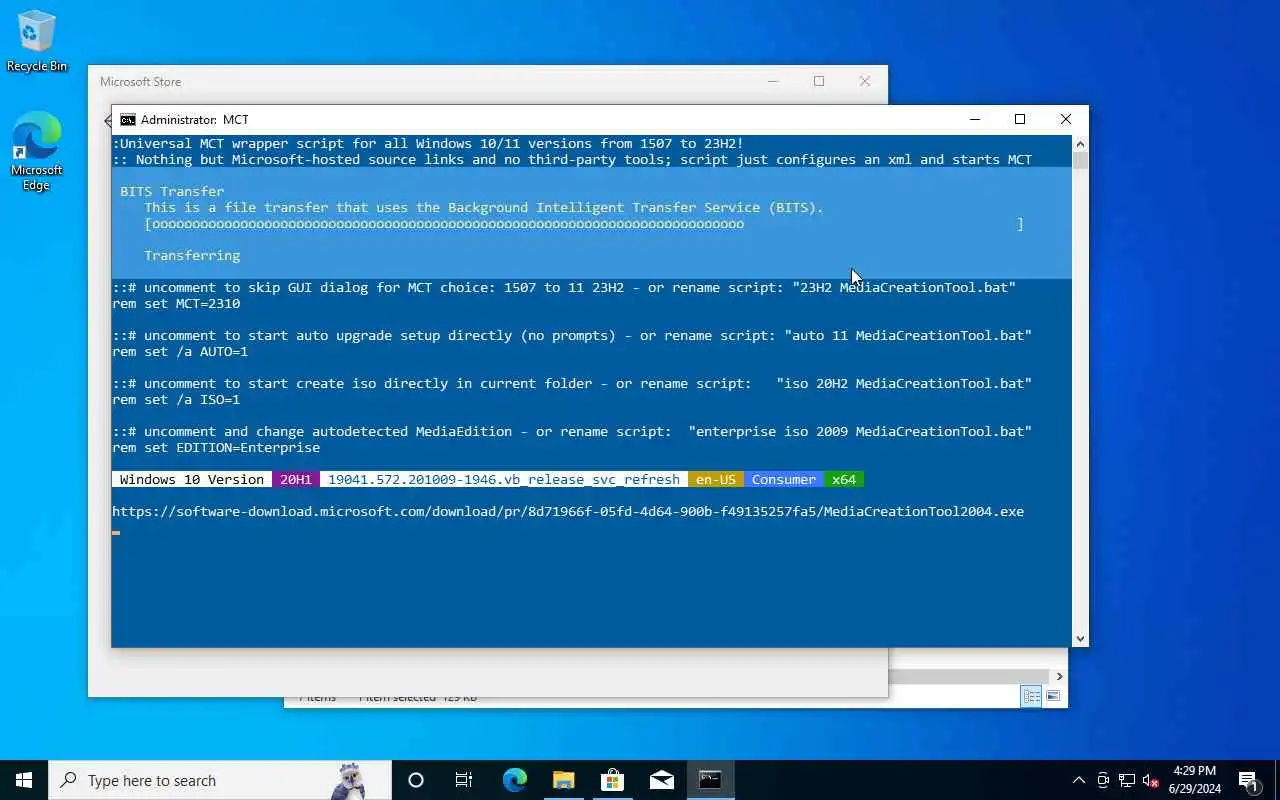Click 'uncomment and change autodetected MediaEdition' line
Image resolution: width=1280 pixels, height=800 pixels.
(572, 431)
